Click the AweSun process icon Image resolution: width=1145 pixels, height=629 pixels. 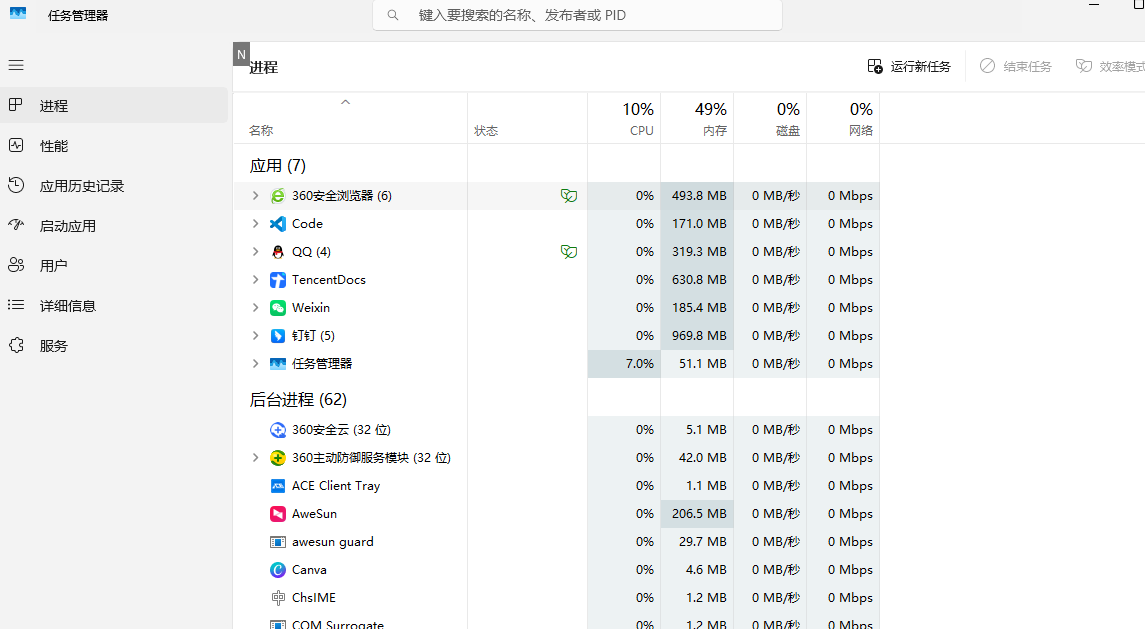coord(278,514)
